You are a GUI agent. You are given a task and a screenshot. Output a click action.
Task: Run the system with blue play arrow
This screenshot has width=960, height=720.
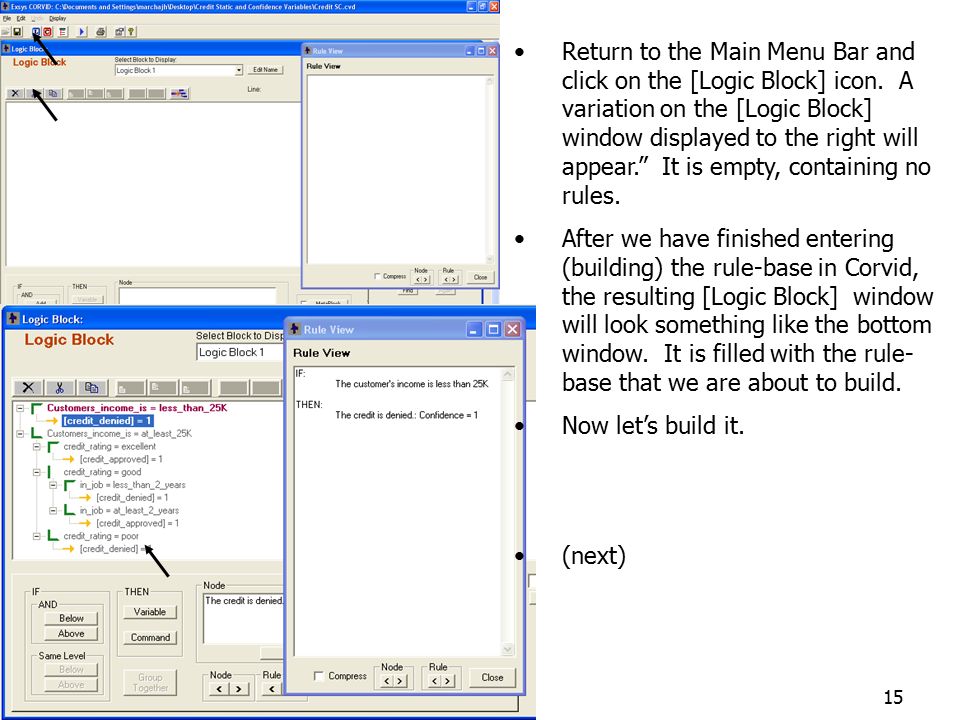(82, 32)
